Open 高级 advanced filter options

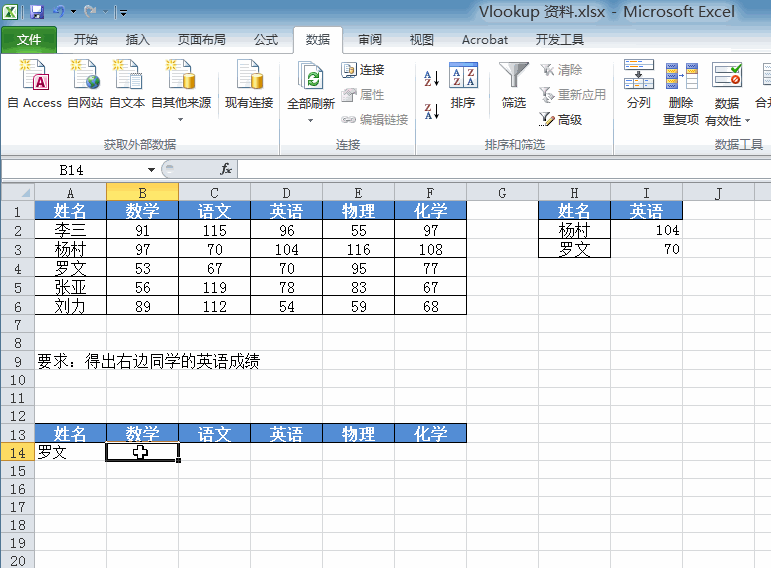[561, 119]
